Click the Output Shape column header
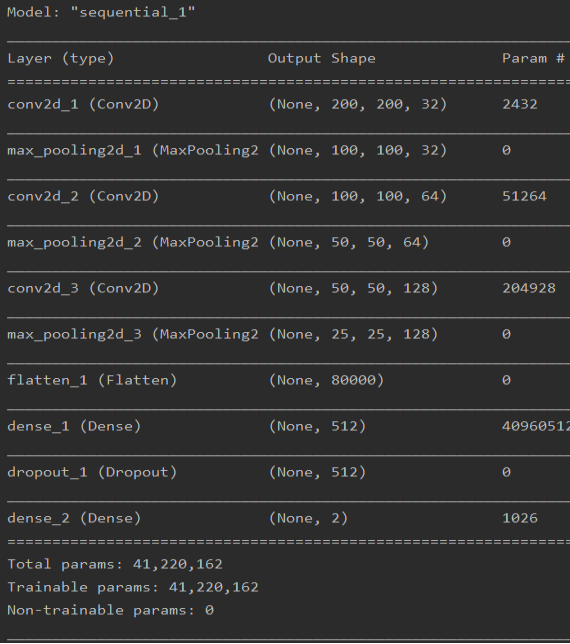 click(322, 58)
